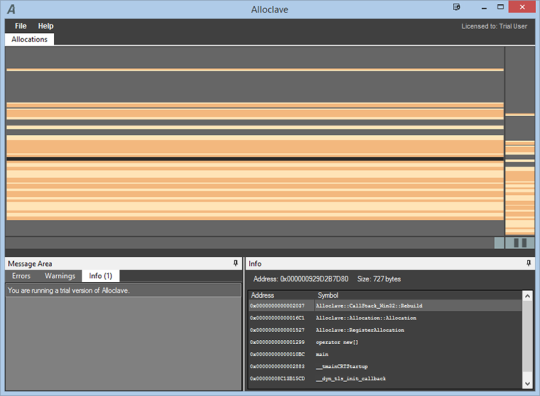540x396 pixels.
Task: Pin the Message Area panel
Action: 236,263
